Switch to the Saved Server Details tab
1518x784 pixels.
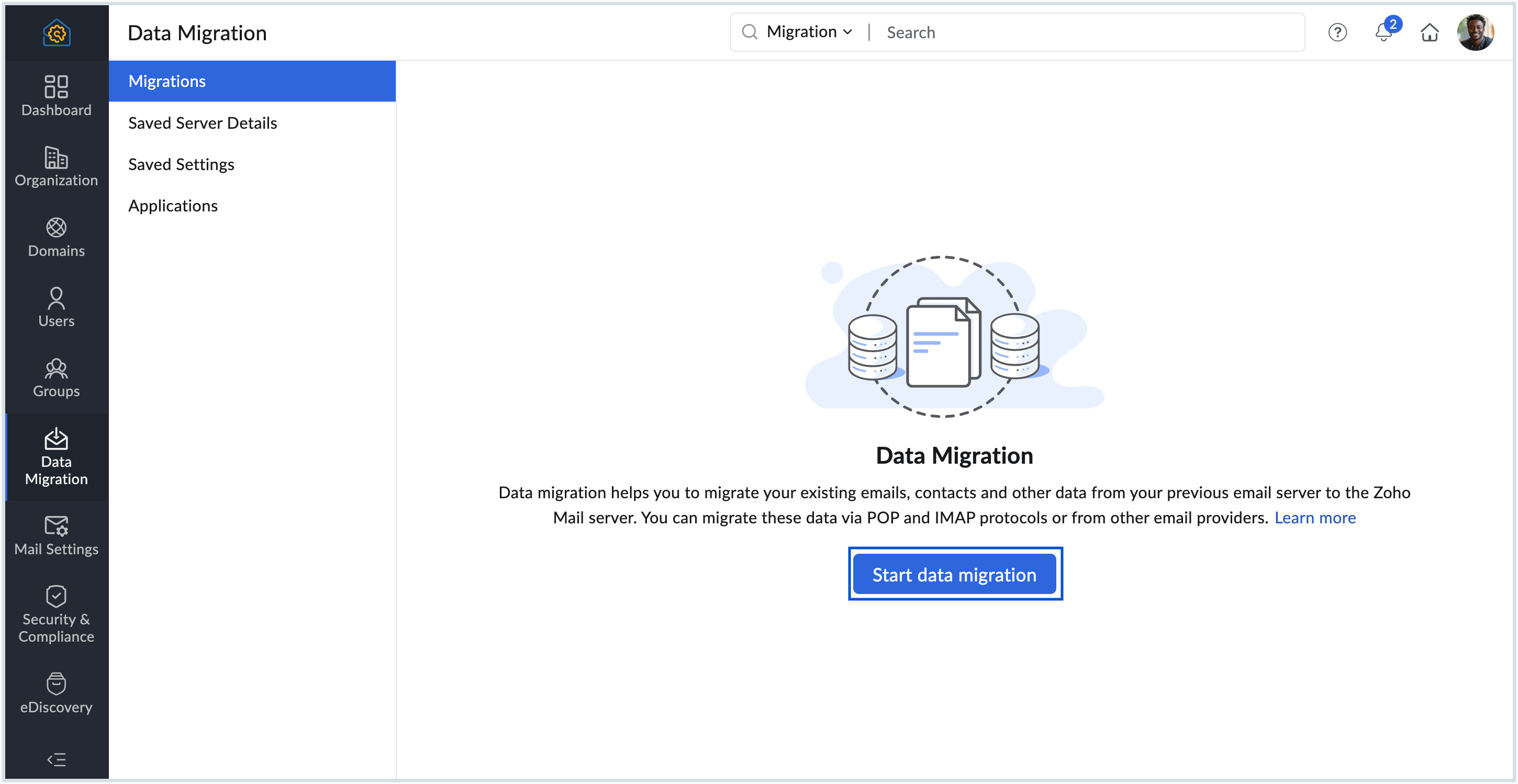click(203, 122)
